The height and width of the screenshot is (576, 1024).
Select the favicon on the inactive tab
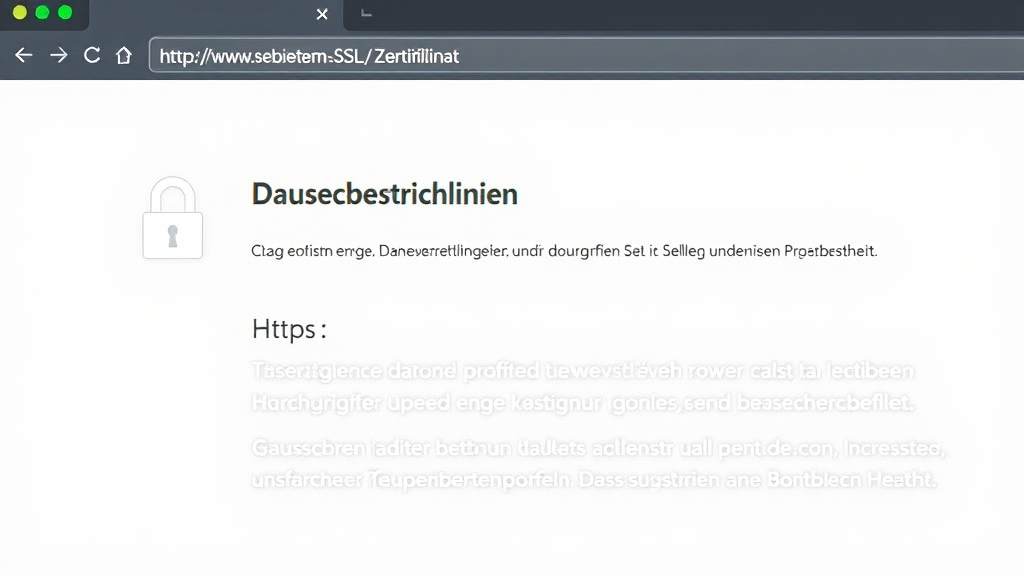click(365, 14)
